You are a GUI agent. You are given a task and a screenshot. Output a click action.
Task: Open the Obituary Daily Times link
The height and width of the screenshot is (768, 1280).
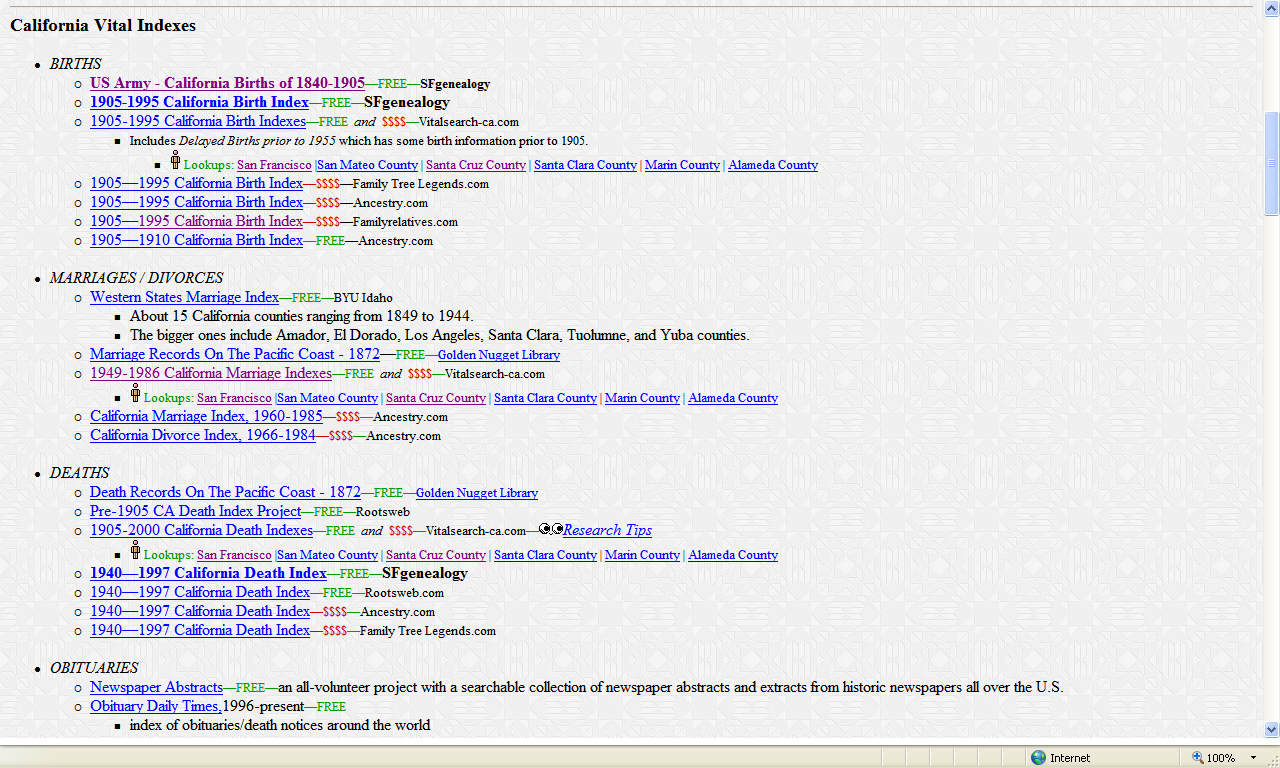pyautogui.click(x=156, y=706)
